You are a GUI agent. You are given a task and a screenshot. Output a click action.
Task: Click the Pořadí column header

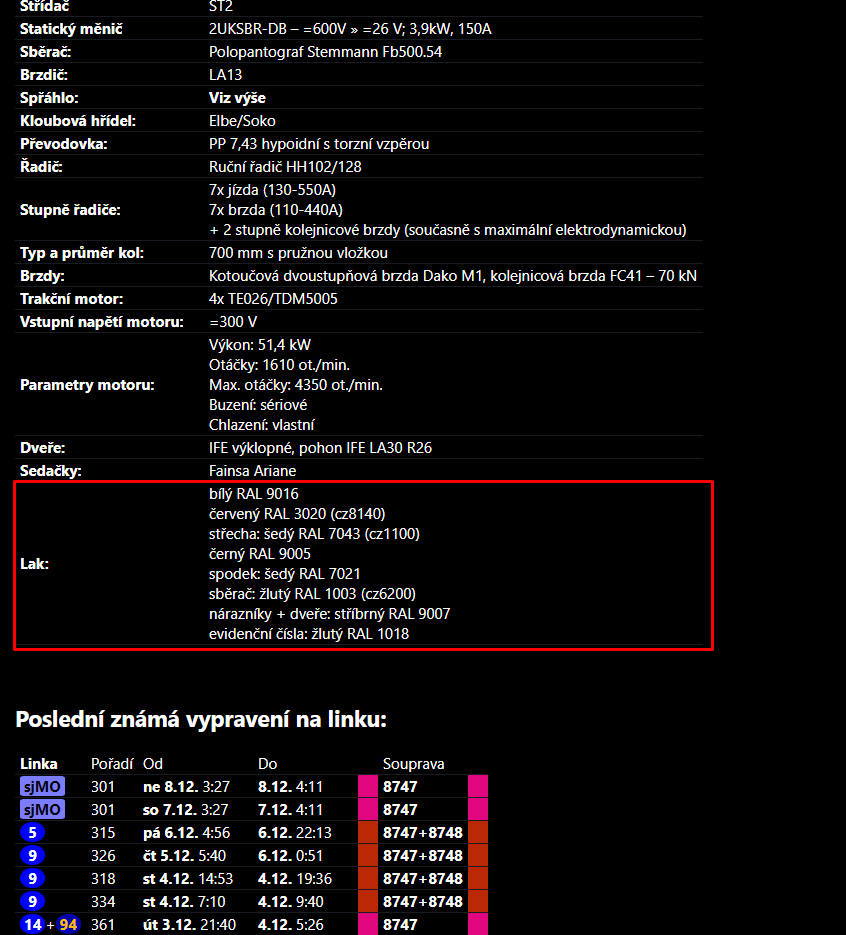(112, 764)
